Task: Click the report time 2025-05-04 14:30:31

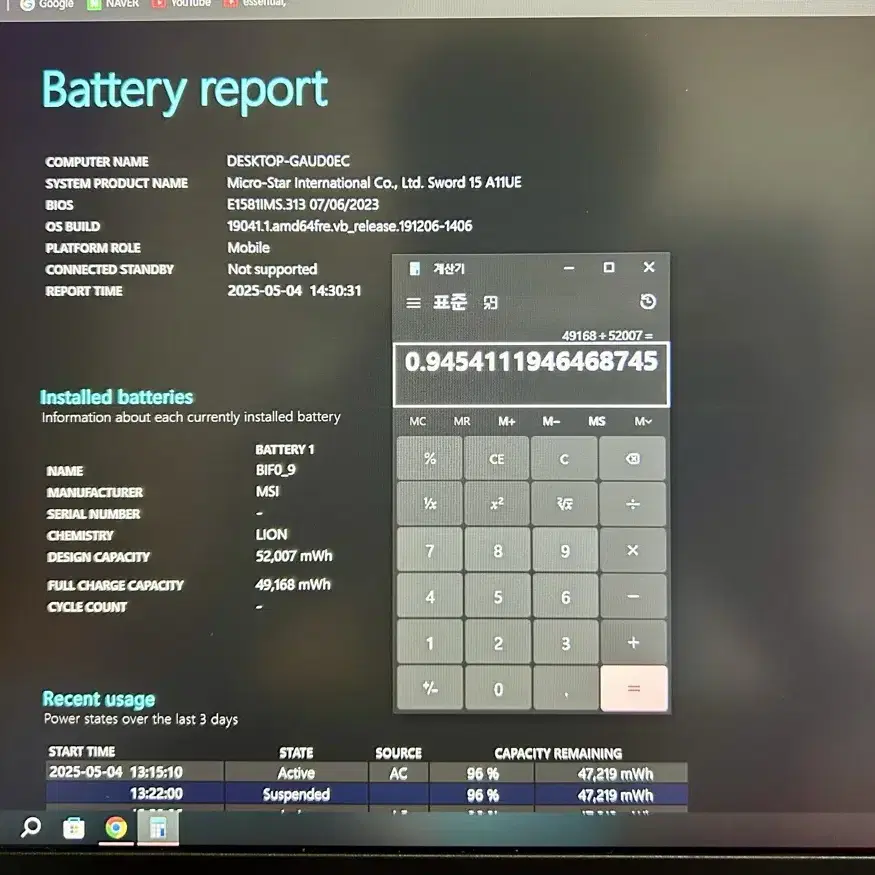Action: 294,291
